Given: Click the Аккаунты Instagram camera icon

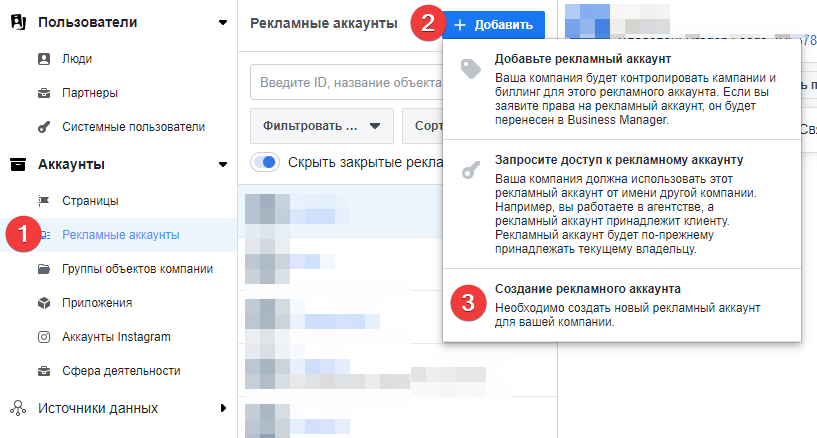Looking at the screenshot, I should (44, 337).
